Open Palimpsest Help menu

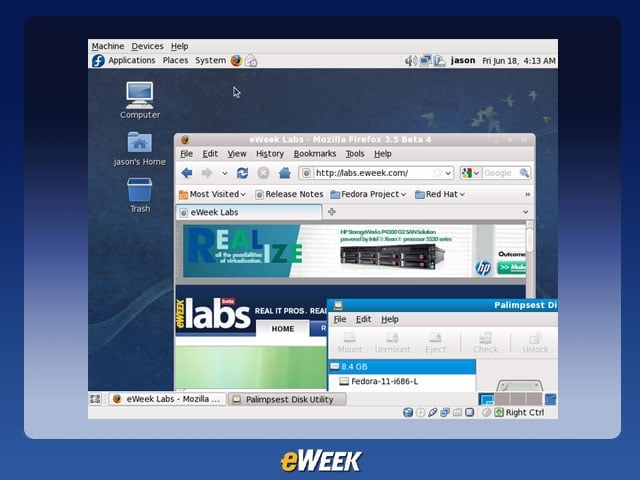[x=390, y=319]
